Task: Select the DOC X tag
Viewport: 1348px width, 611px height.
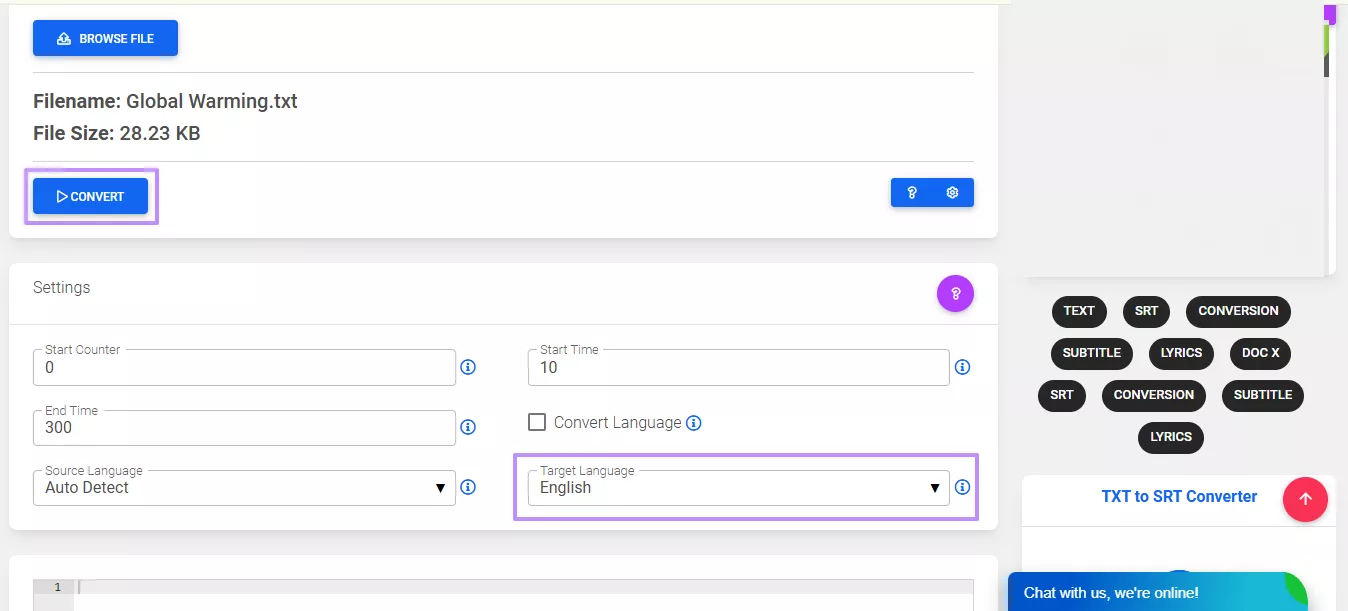Action: pos(1260,353)
